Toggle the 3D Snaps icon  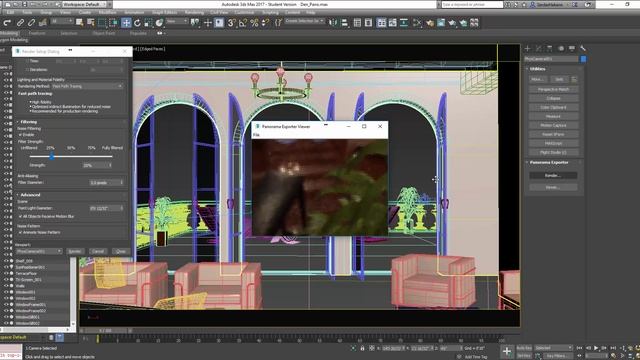[231, 23]
